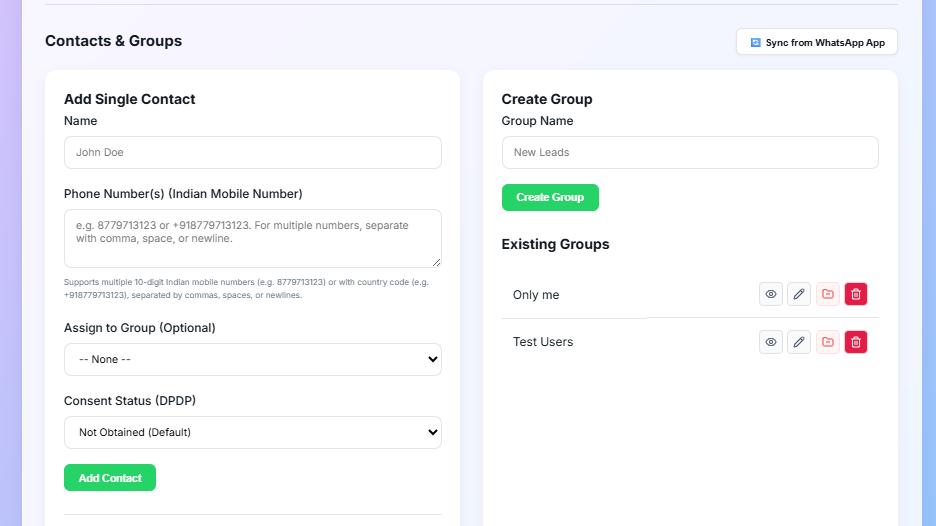Click the 'Assign to Group (Optional)' label
The height and width of the screenshot is (526, 936).
[140, 328]
